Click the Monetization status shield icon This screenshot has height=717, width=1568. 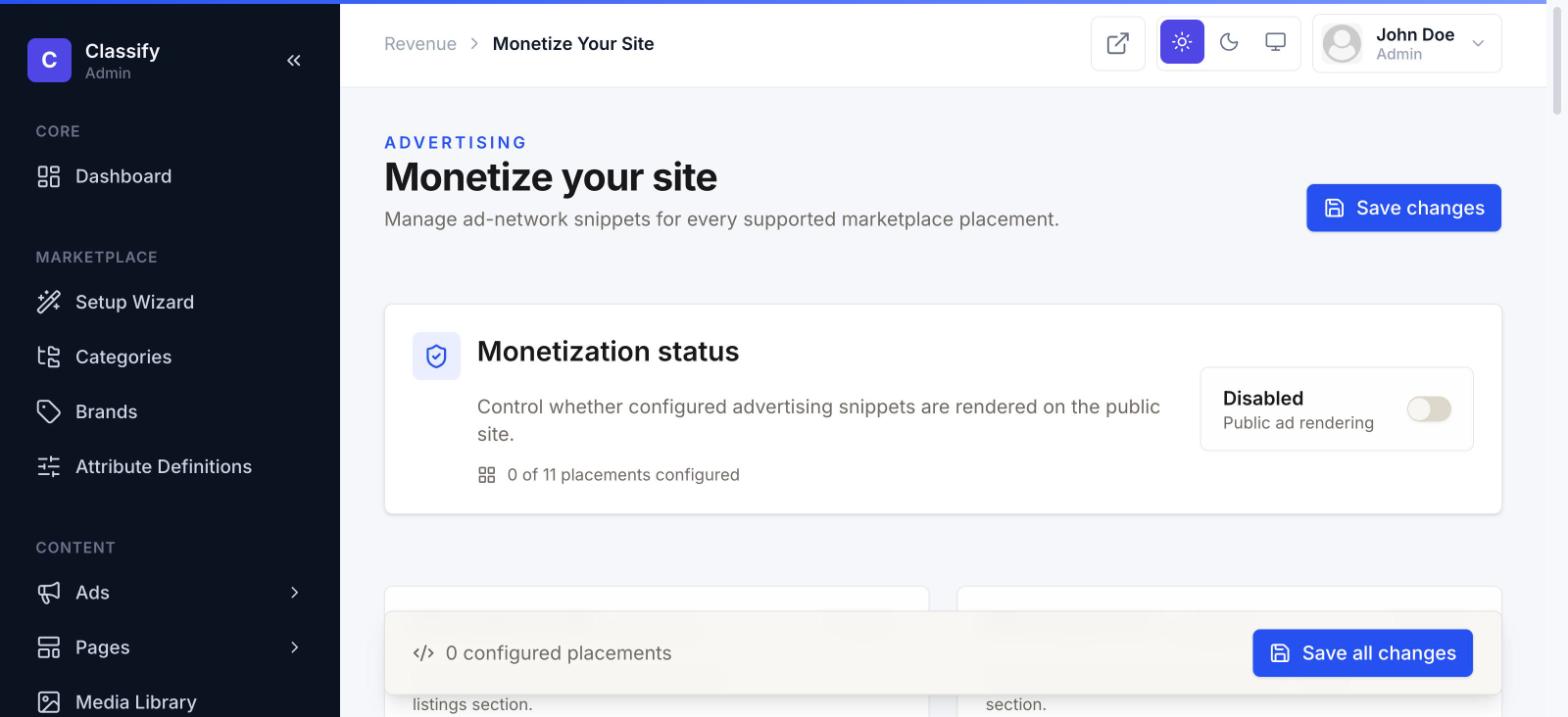tap(437, 356)
